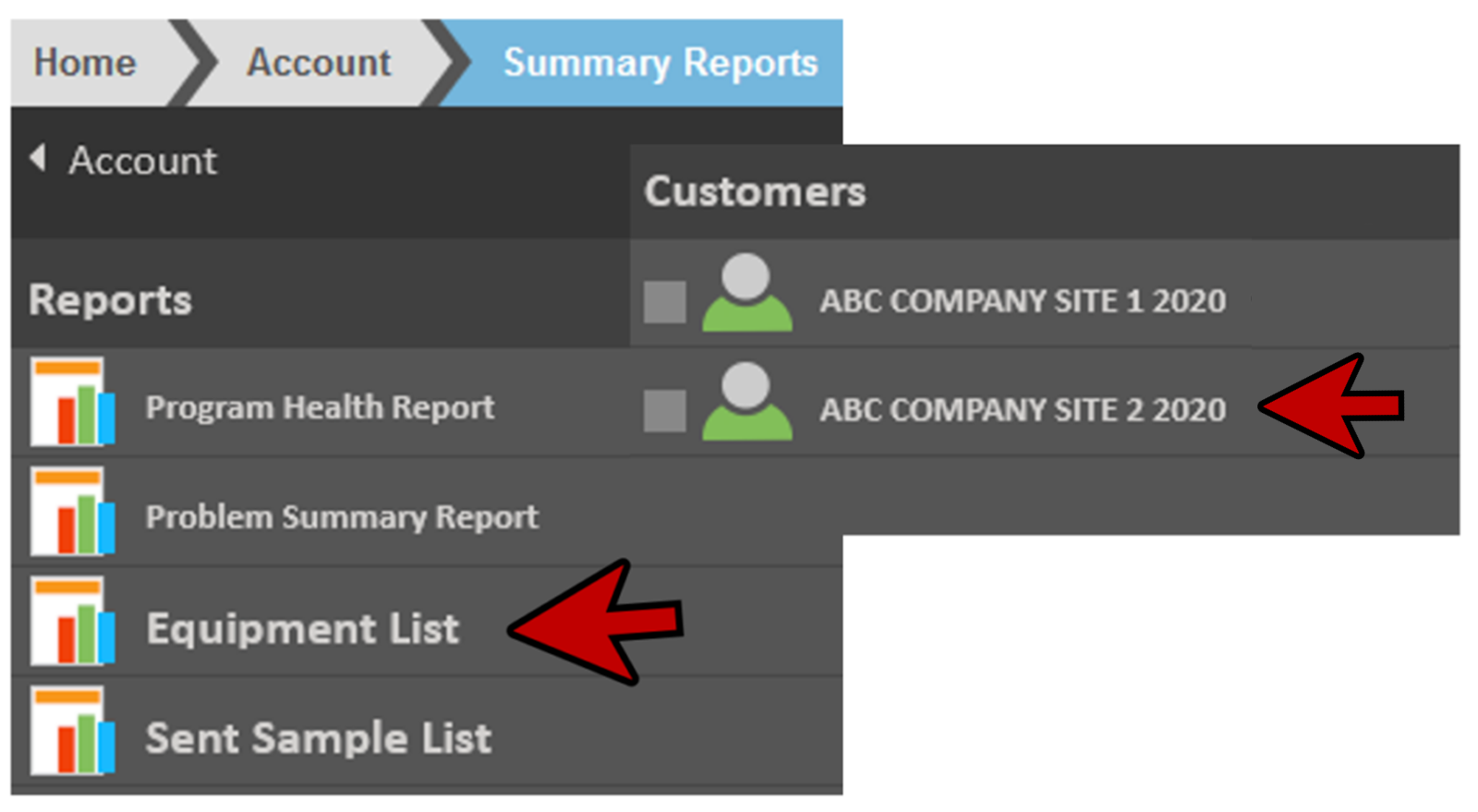Screen dimensions: 1478x812
Task: Select the Summary Reports breadcrumb tab
Action: click(660, 63)
